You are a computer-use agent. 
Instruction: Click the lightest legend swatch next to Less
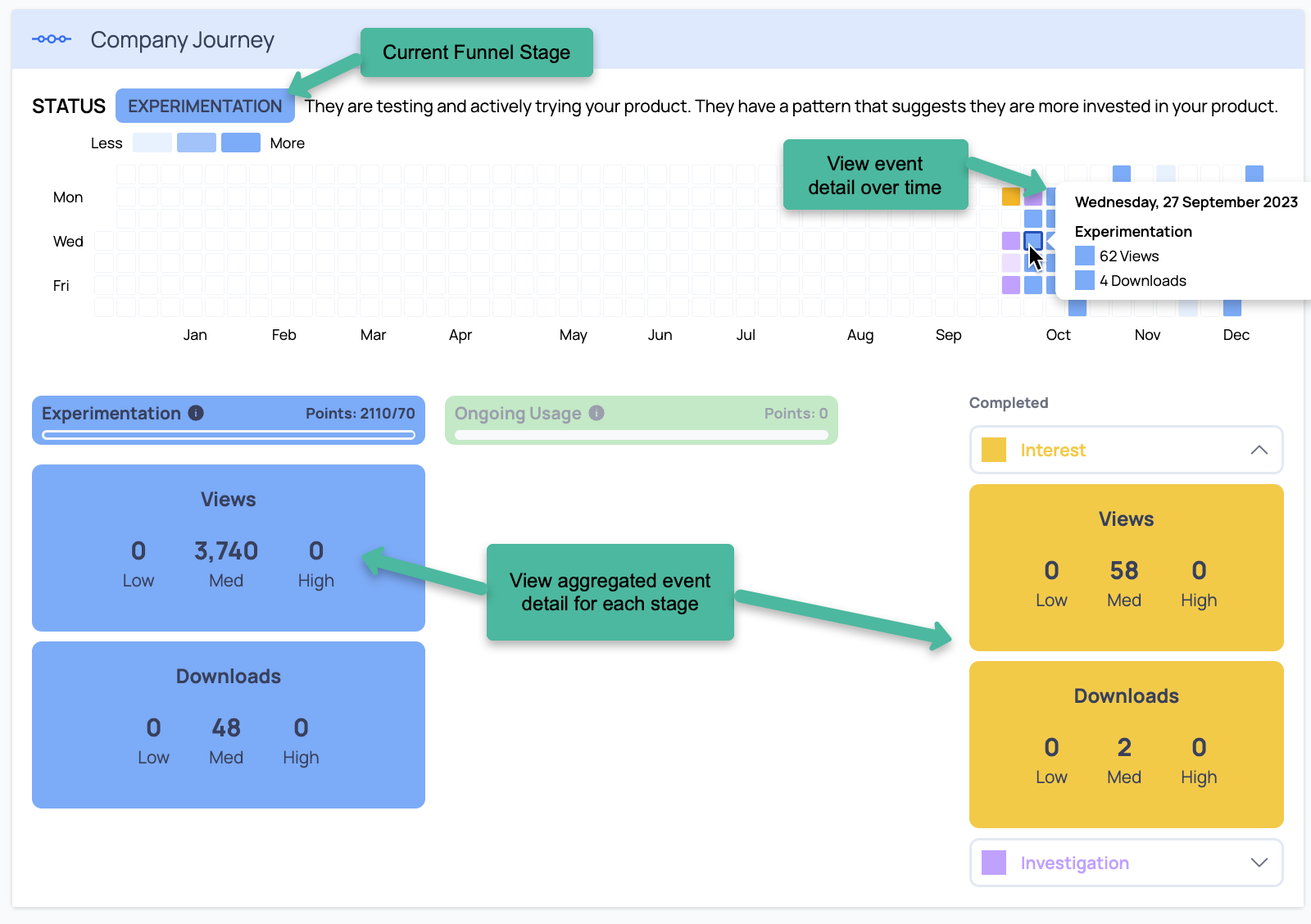point(152,143)
